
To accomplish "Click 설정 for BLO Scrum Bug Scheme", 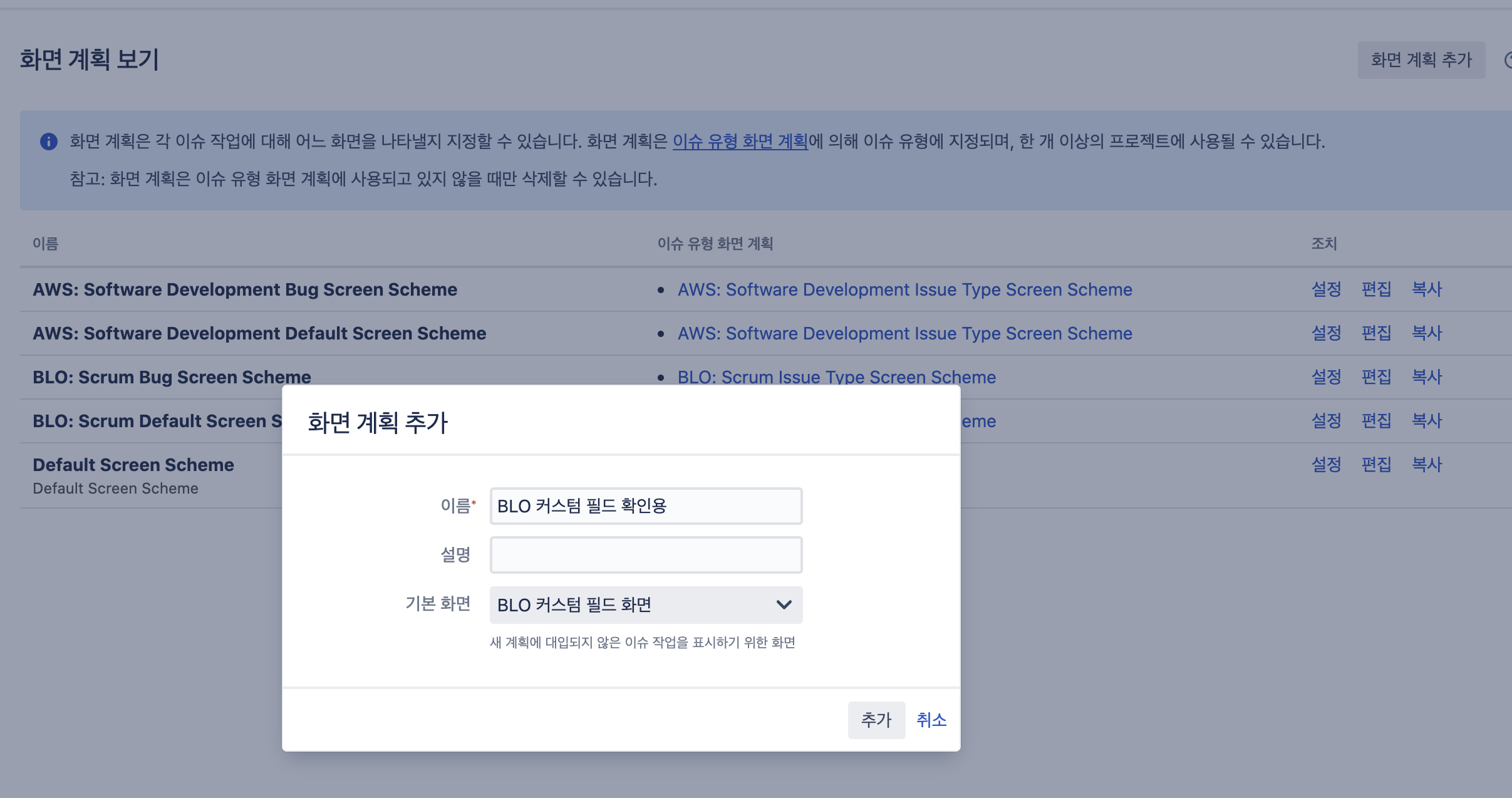I will pos(1326,377).
